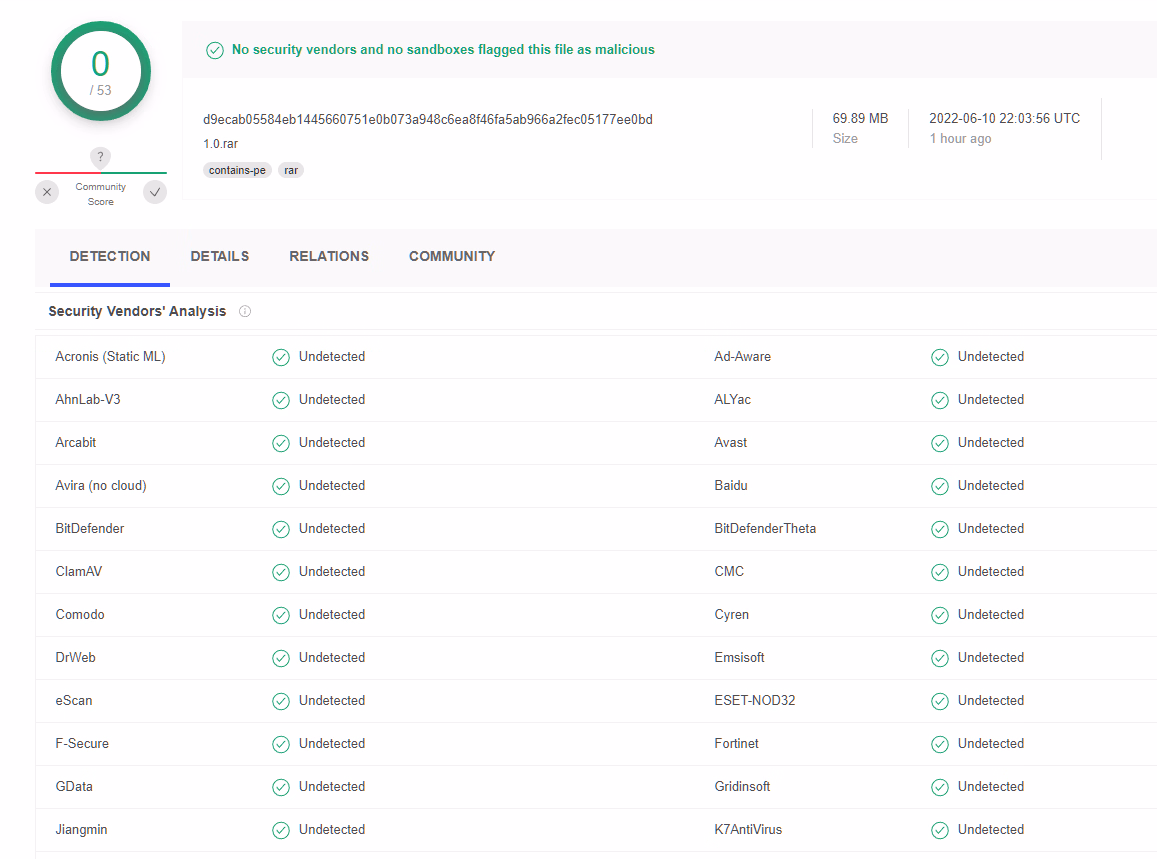Click the Ad-Aware vendor name
This screenshot has height=859, width=1157.
pos(742,356)
